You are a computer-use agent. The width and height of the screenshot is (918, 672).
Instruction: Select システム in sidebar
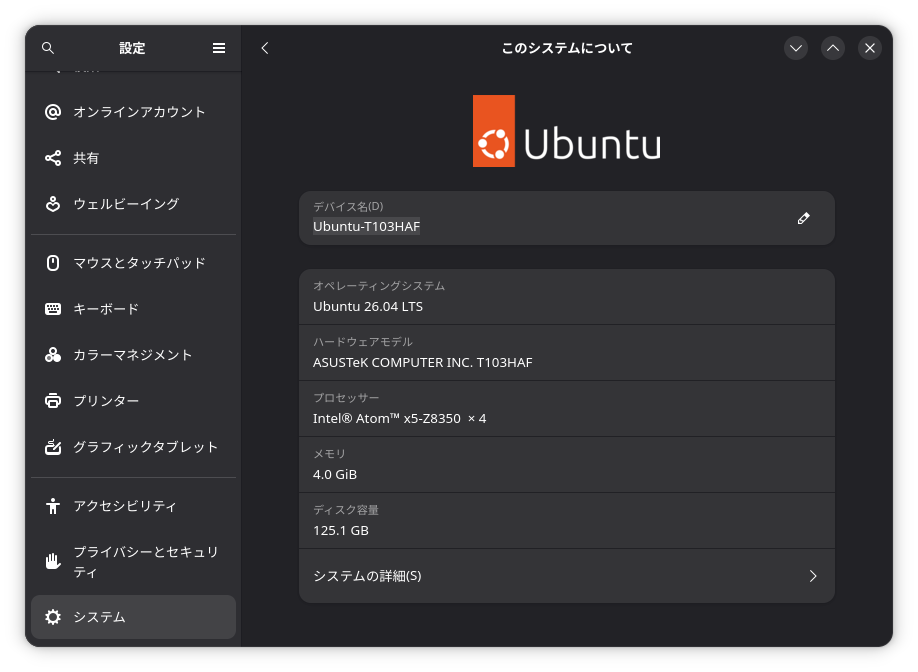tap(133, 617)
